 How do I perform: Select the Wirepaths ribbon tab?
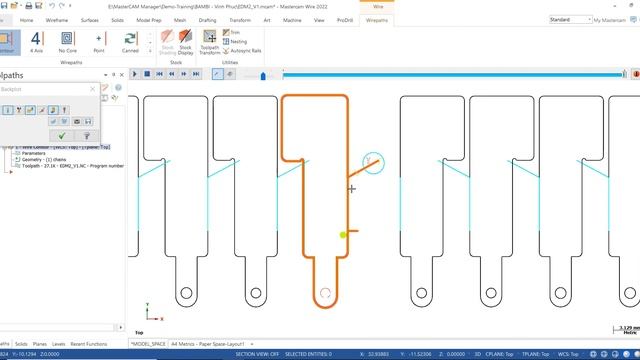point(377,20)
